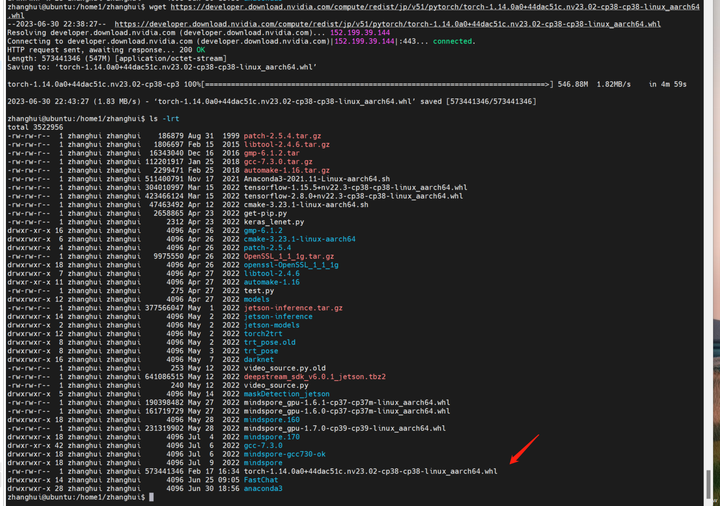Select directory name jetson-models
Viewport: 720px width, 506px height.
pyautogui.click(x=271, y=325)
